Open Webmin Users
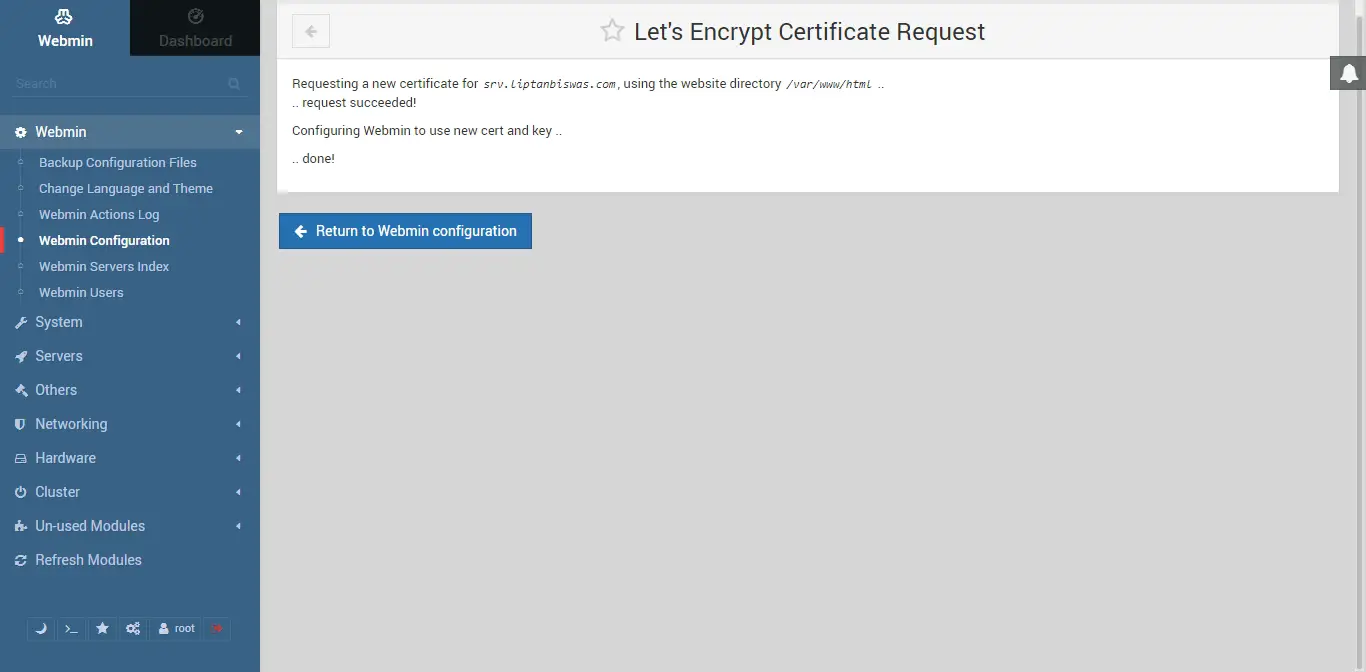Image resolution: width=1366 pixels, height=672 pixels. pos(81,292)
